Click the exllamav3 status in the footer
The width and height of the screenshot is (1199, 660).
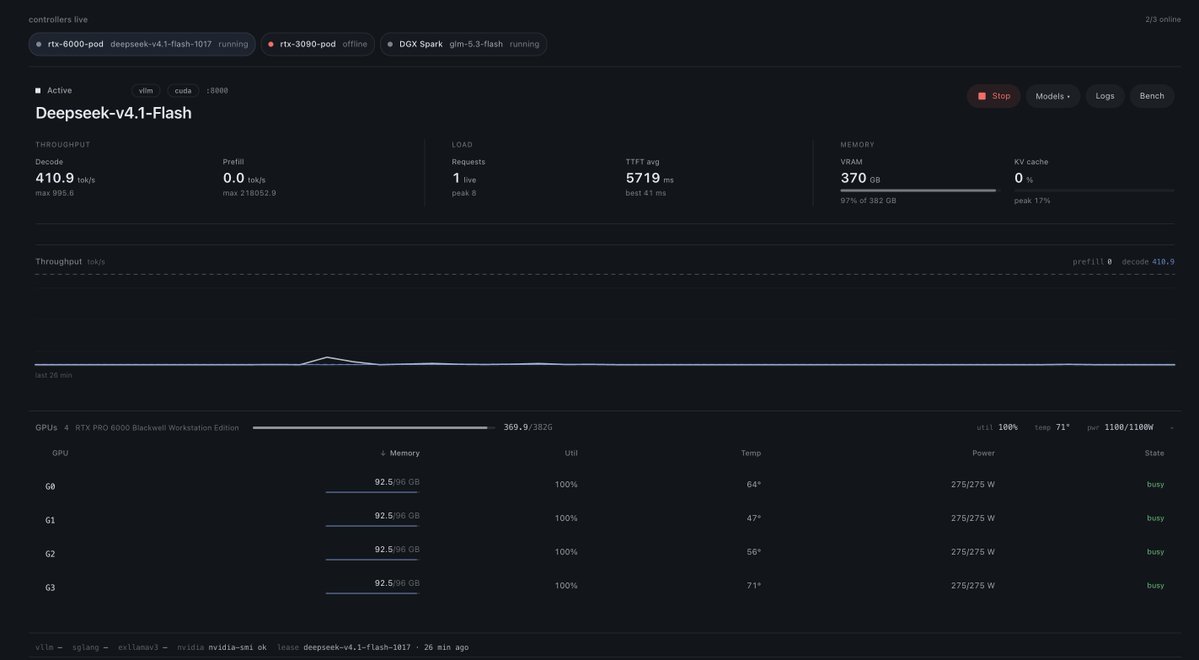click(x=142, y=648)
